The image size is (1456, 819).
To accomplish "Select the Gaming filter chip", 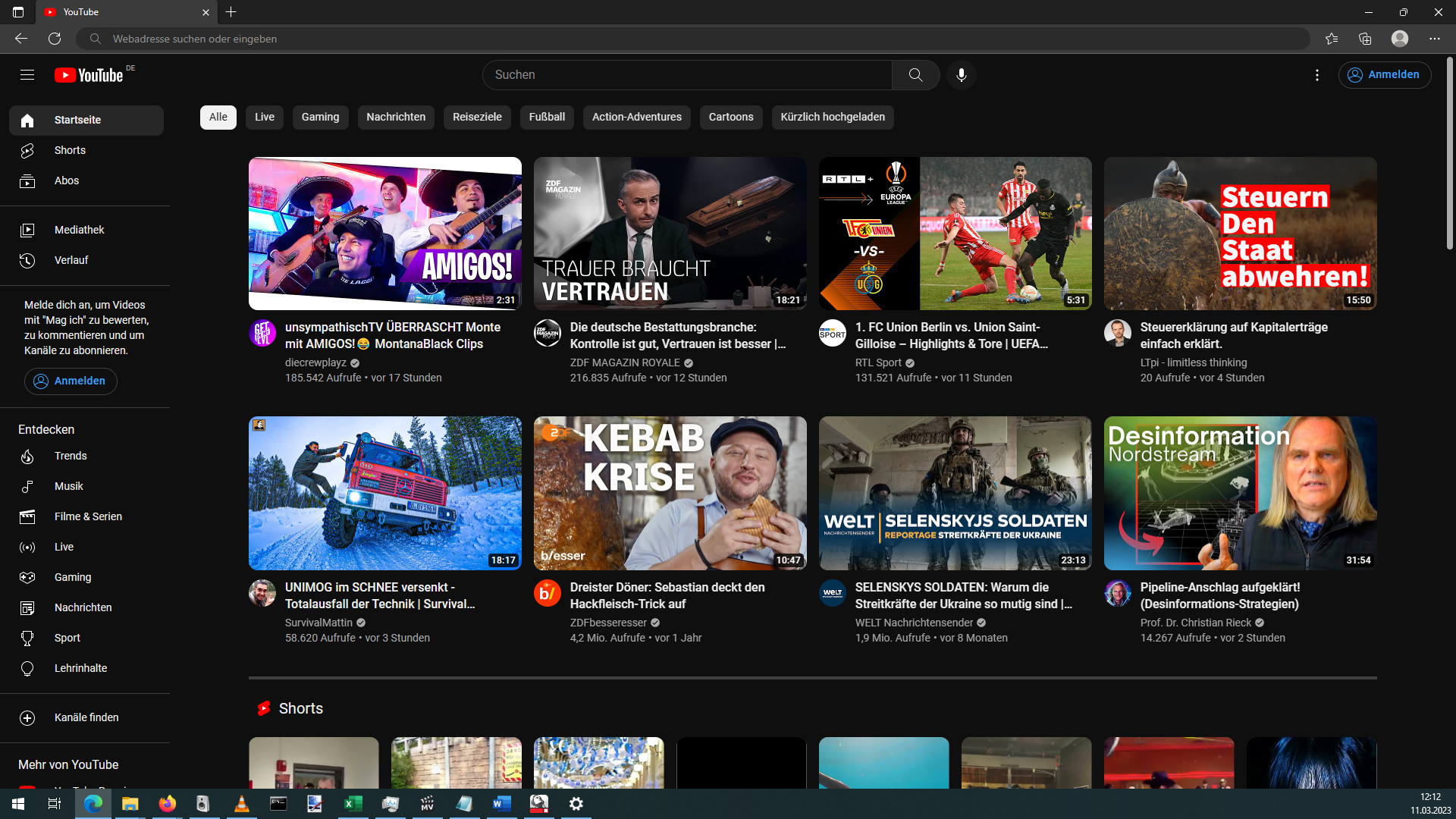I will (x=320, y=117).
